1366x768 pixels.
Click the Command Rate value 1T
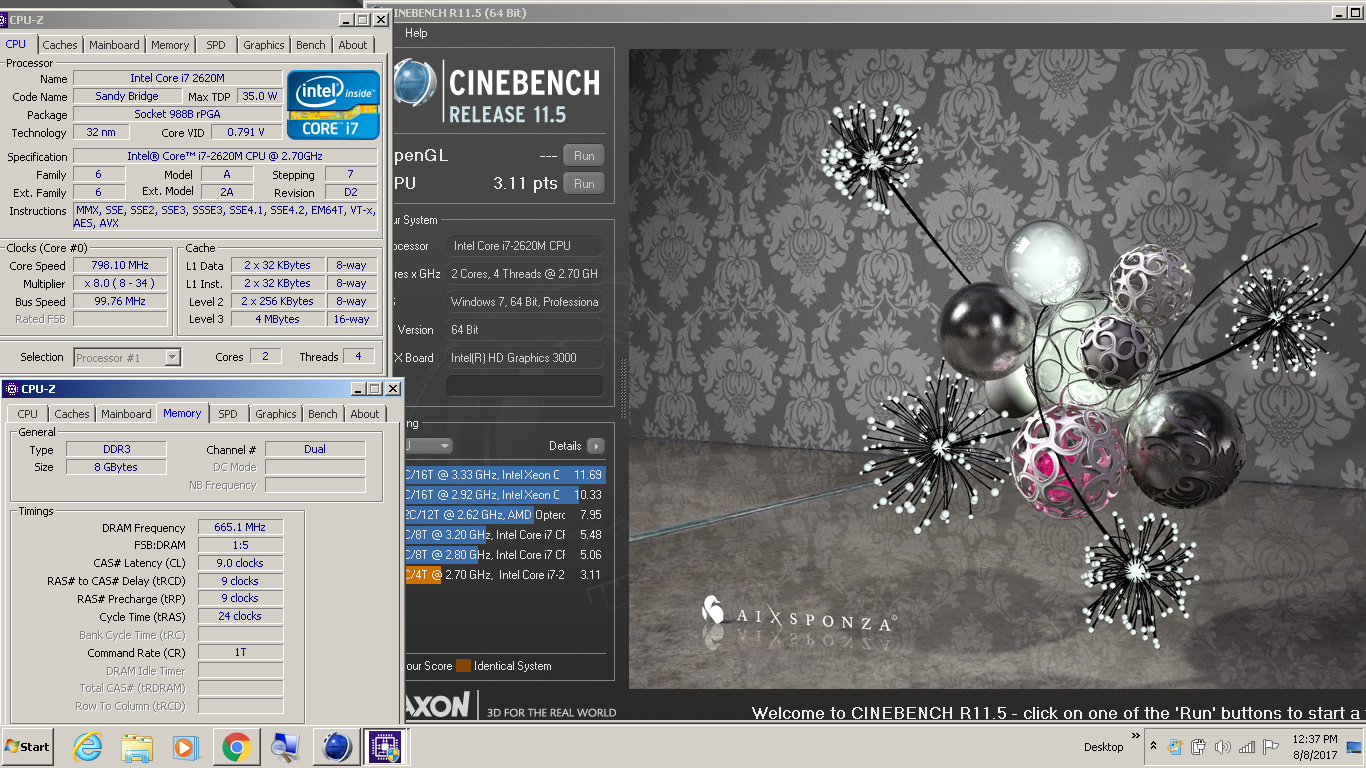[240, 653]
